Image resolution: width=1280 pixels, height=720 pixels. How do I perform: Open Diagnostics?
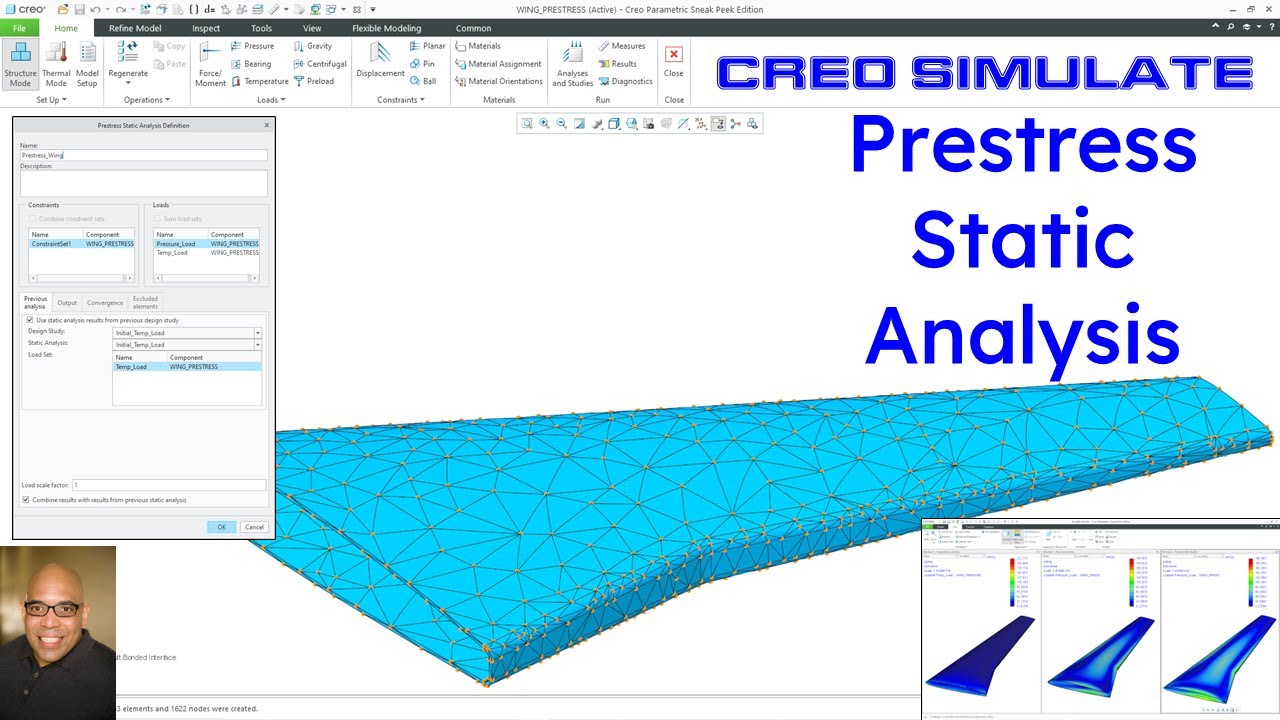[x=626, y=82]
